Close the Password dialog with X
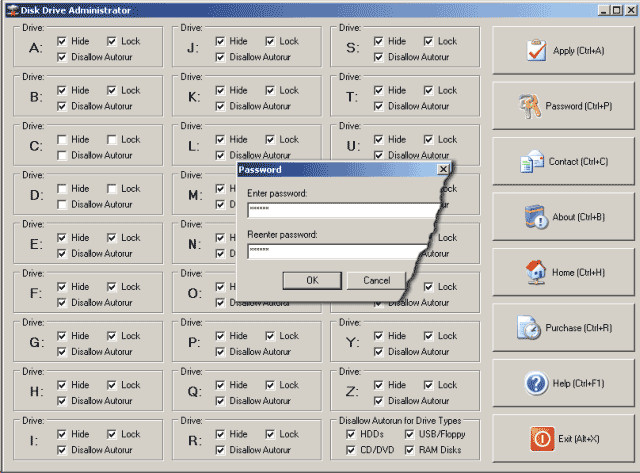640x473 pixels. (442, 170)
